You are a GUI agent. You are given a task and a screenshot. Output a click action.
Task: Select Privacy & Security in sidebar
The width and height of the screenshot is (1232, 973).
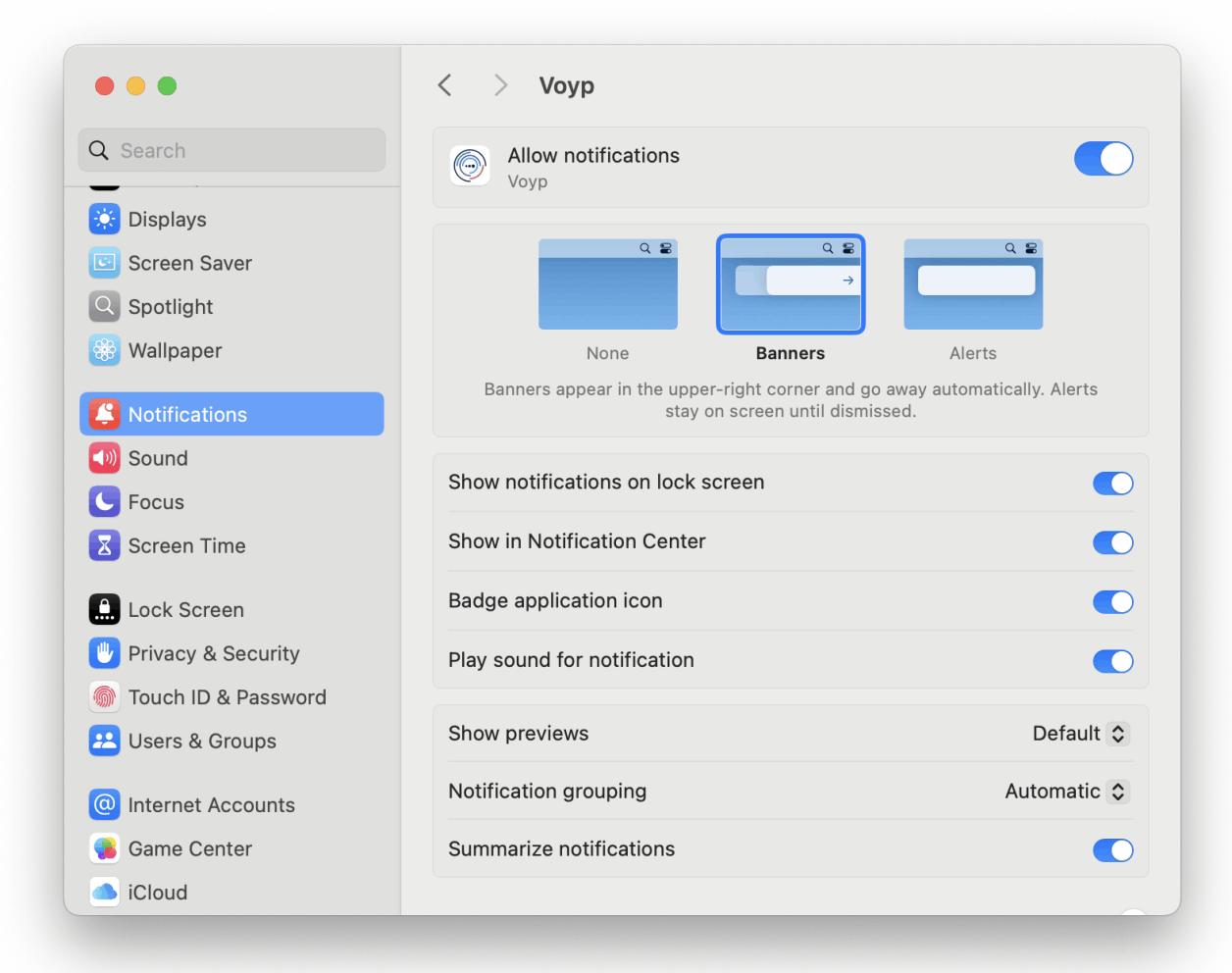click(214, 653)
